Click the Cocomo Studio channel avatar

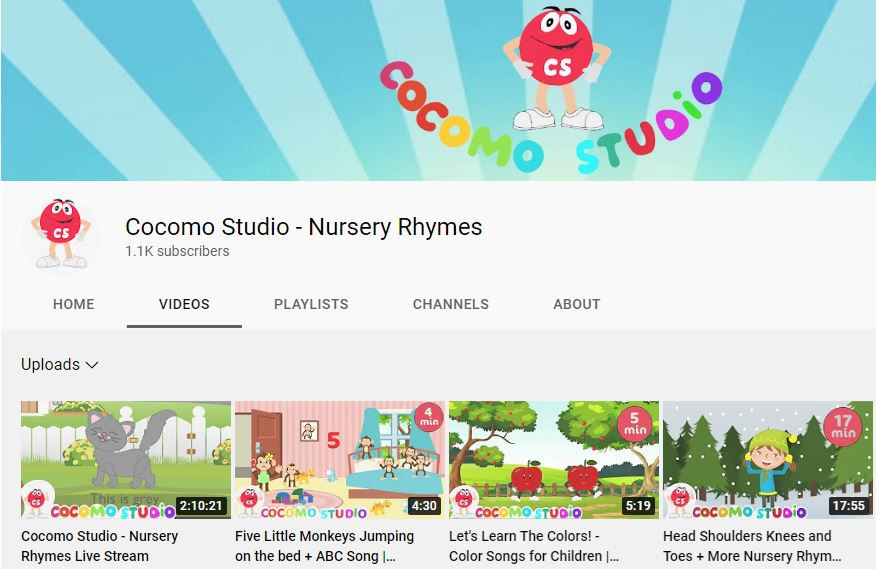click(62, 233)
